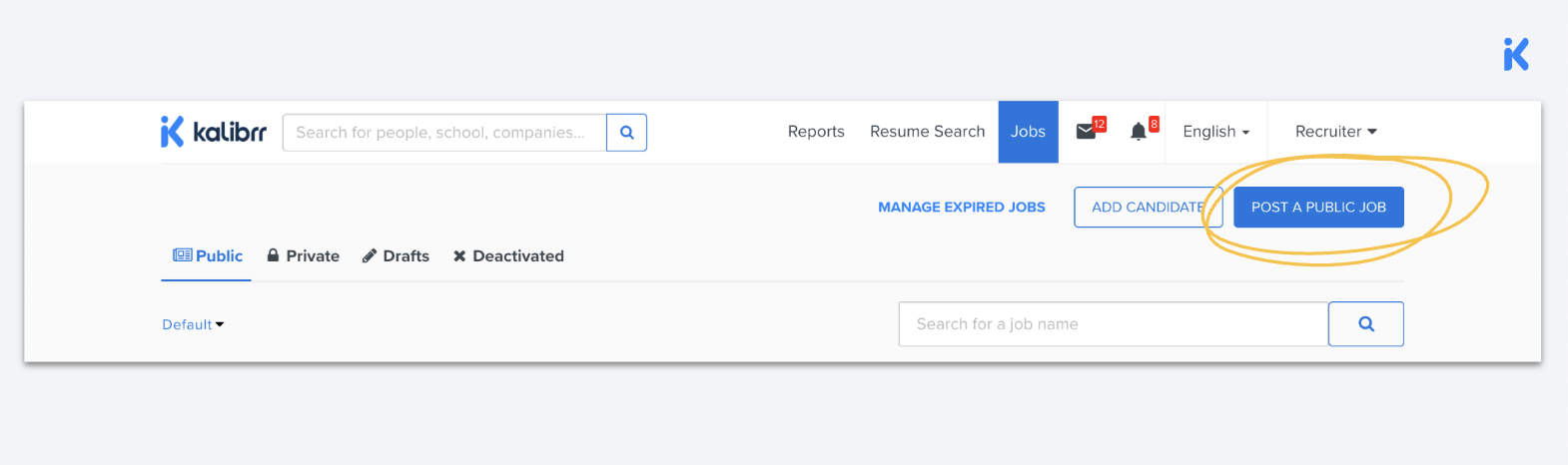Open Resume Search from the navbar
This screenshot has height=465, width=1568.
pos(927,132)
